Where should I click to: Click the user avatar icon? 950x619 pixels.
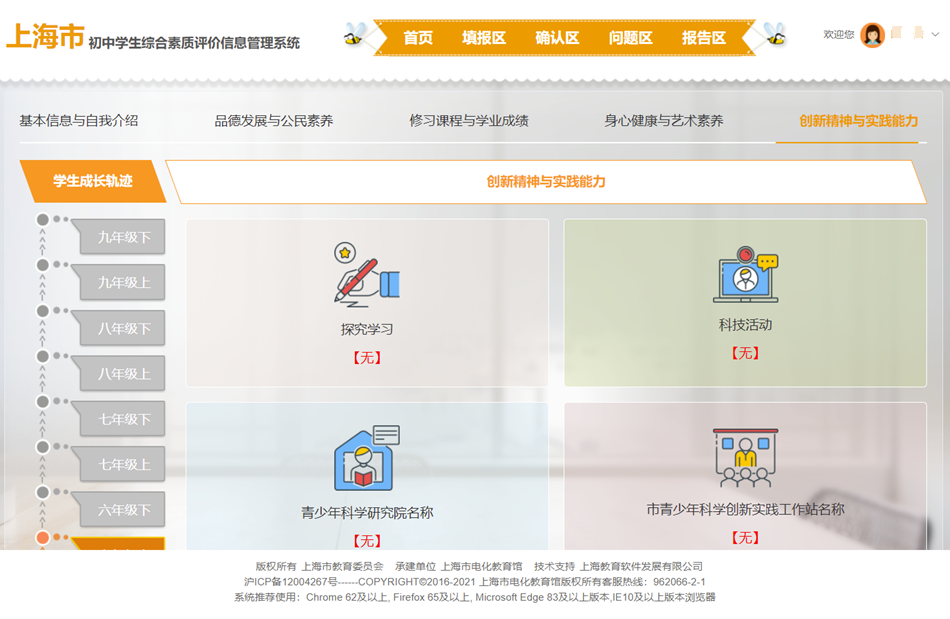click(872, 35)
